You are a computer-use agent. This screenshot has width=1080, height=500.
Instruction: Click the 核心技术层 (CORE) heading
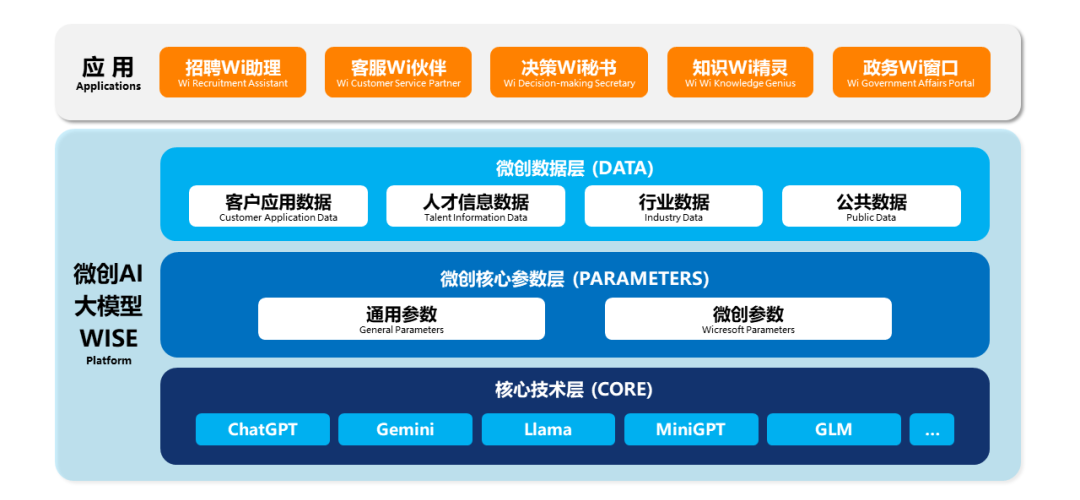click(x=574, y=390)
